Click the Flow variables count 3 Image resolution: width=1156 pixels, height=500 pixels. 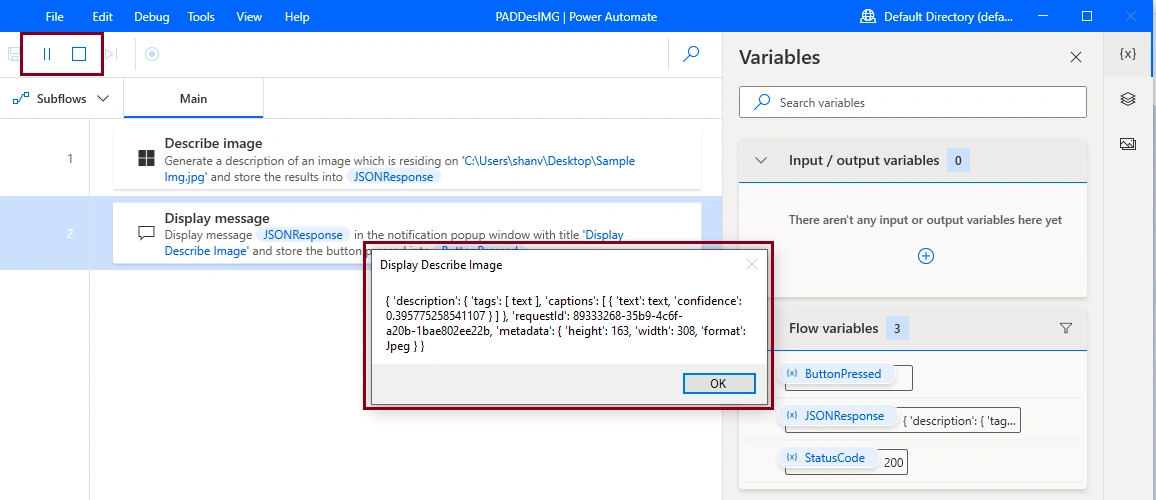[x=897, y=328]
